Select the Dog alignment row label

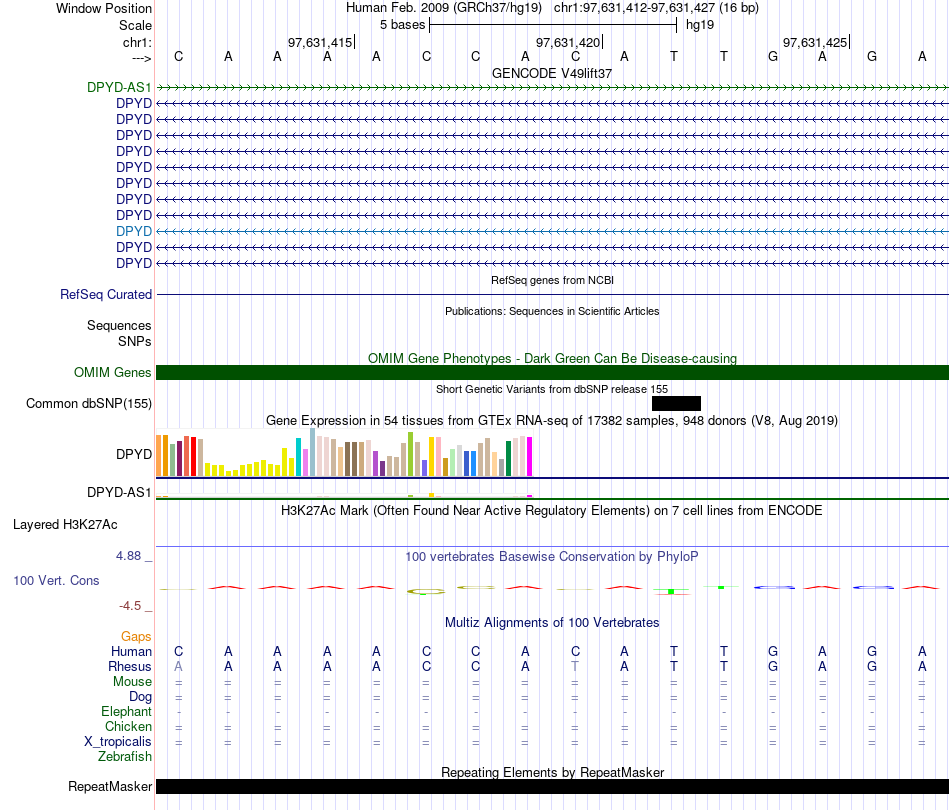pyautogui.click(x=141, y=697)
